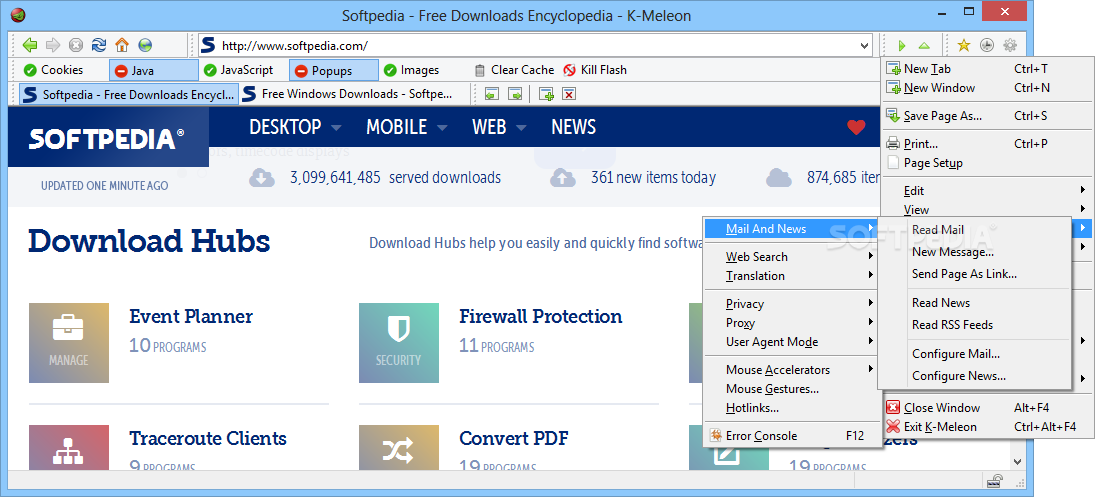Expand the Privacy submenu
The height and width of the screenshot is (497, 1095).
792,304
